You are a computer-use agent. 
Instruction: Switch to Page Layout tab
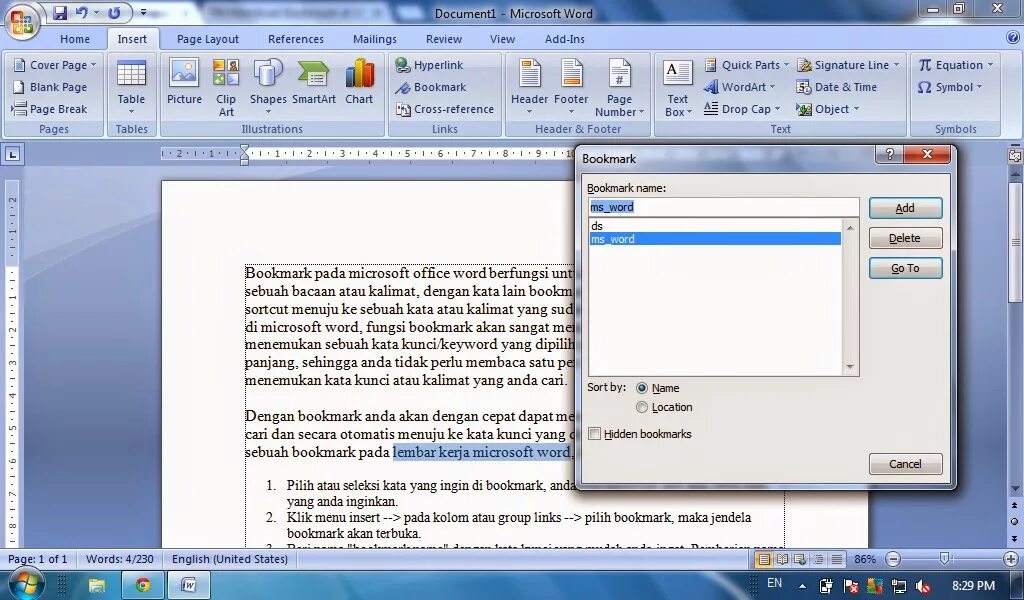pyautogui.click(x=208, y=39)
